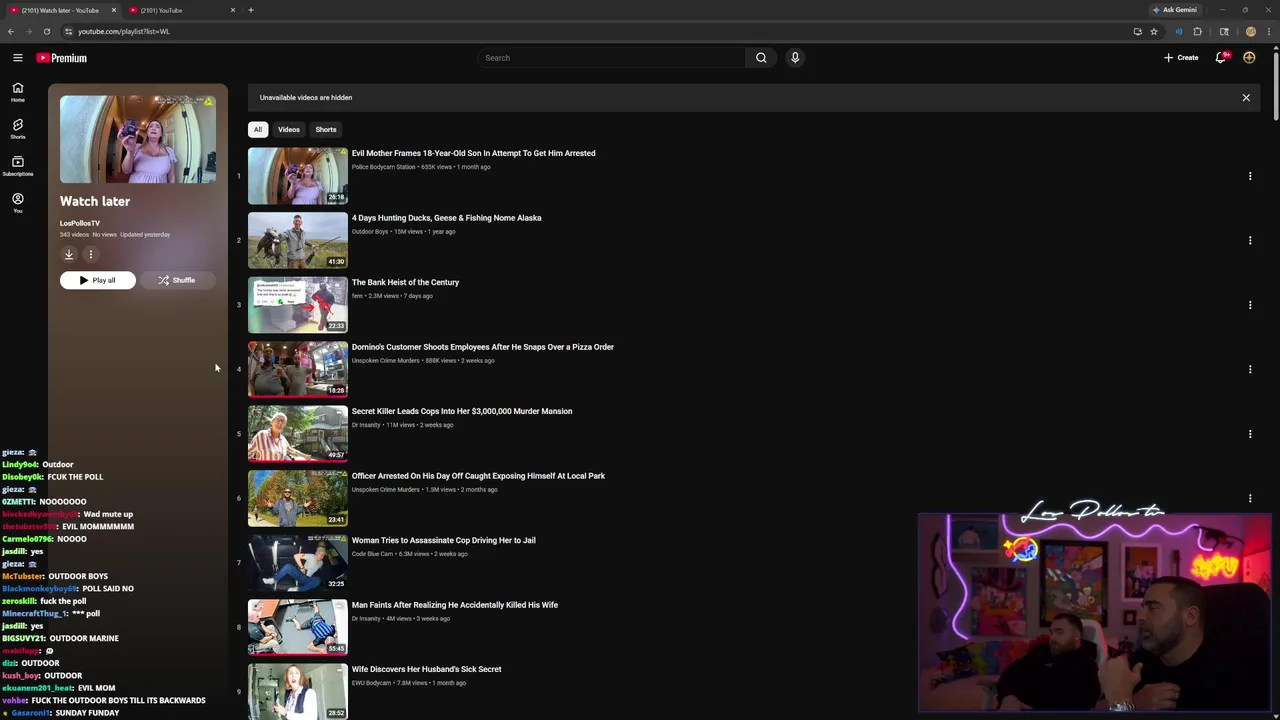Go to YouTube Premium home logo
The image size is (1280, 720).
[62, 58]
